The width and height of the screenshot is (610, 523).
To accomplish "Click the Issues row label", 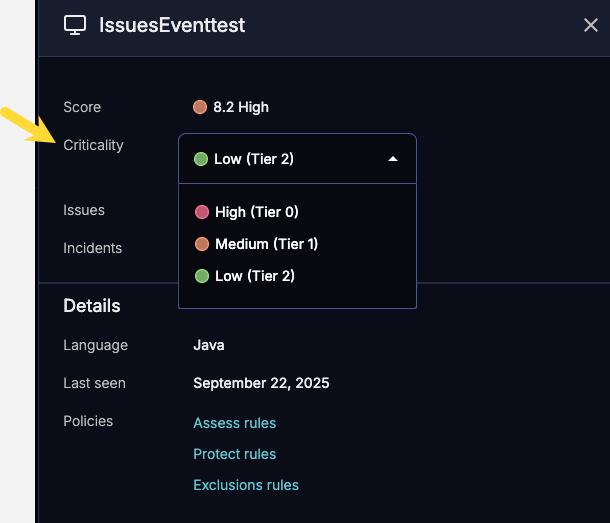I will tap(84, 210).
